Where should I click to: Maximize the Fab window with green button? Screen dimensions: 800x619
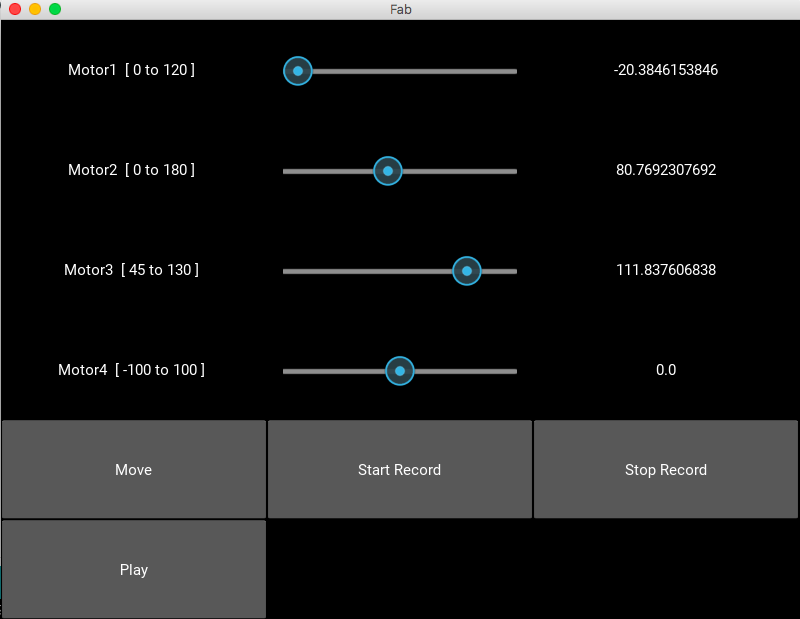click(55, 9)
